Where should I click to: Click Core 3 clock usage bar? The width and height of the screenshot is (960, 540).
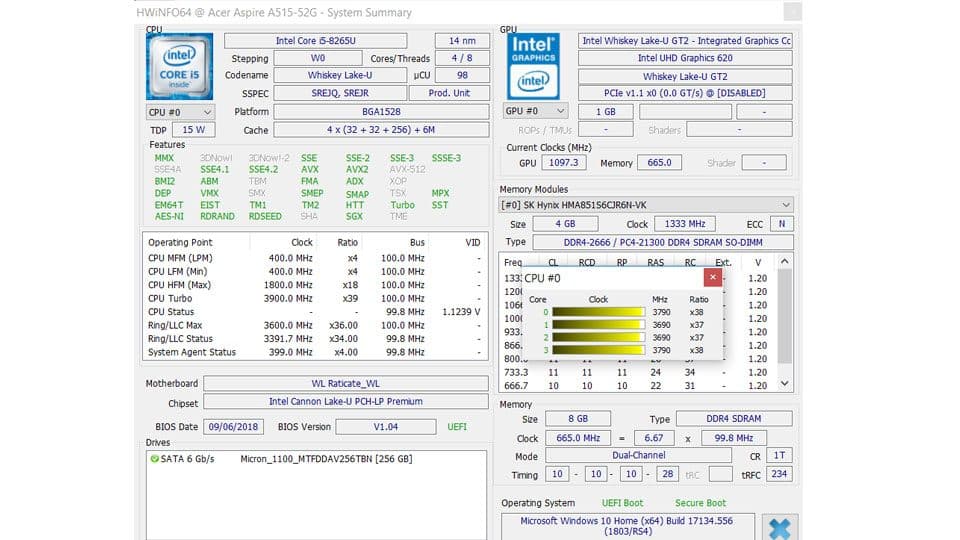point(598,350)
